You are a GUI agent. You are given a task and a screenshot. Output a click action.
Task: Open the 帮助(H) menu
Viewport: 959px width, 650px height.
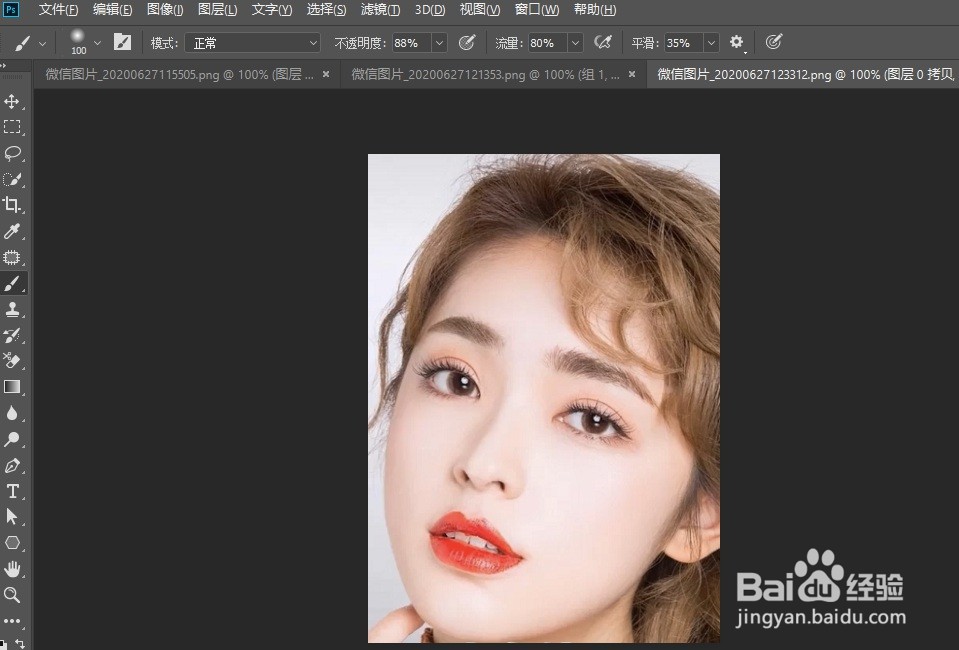coord(594,10)
